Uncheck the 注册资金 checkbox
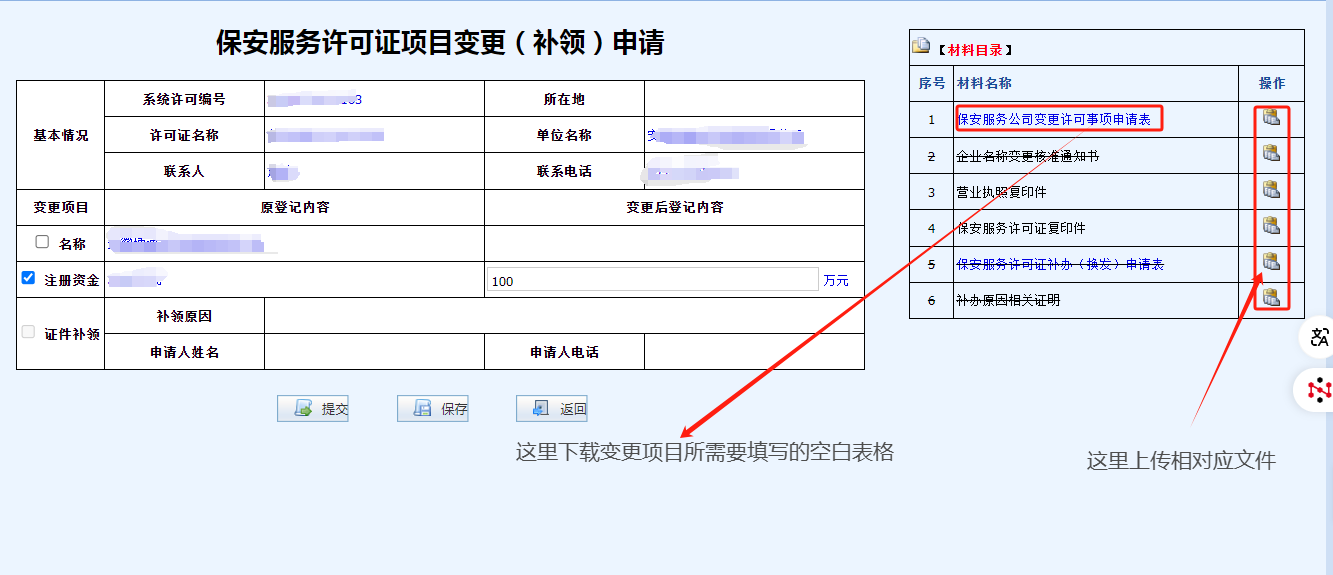Viewport: 1333px width, 575px height. 28,278
